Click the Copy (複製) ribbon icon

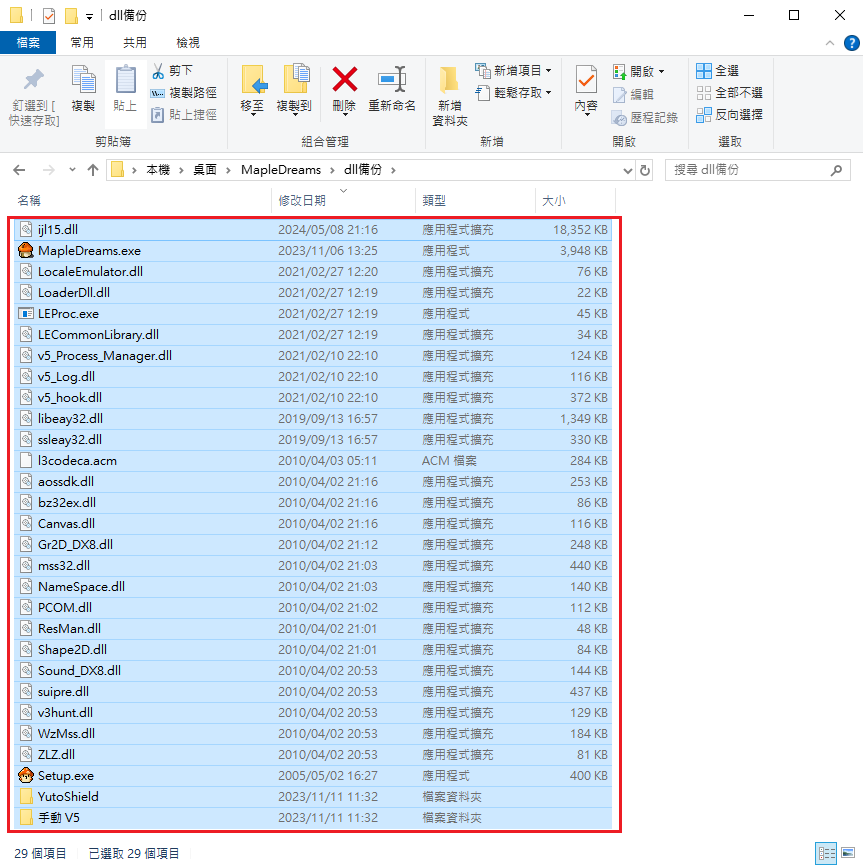(82, 80)
